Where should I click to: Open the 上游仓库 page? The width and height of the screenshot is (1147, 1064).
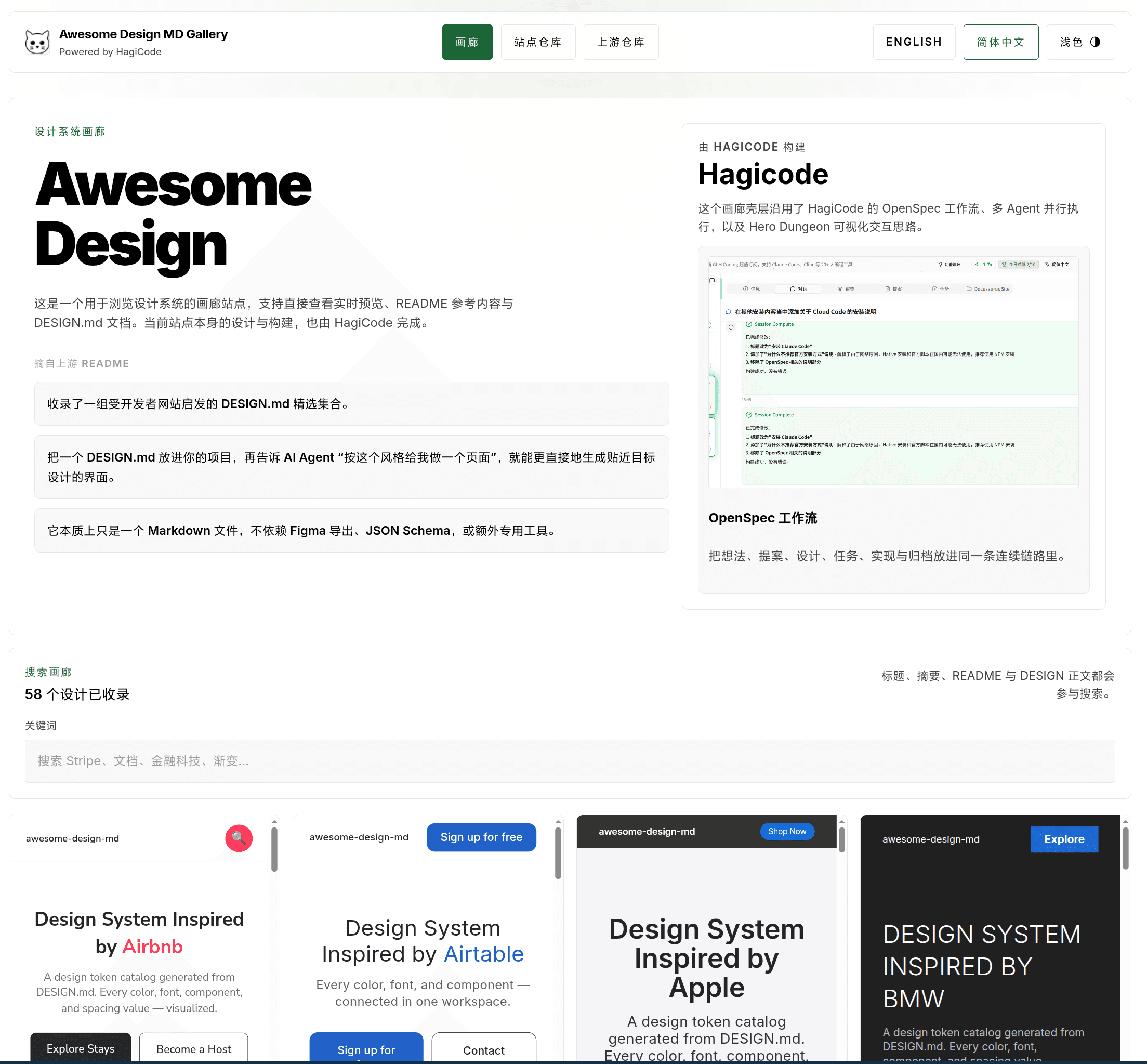[x=621, y=42]
